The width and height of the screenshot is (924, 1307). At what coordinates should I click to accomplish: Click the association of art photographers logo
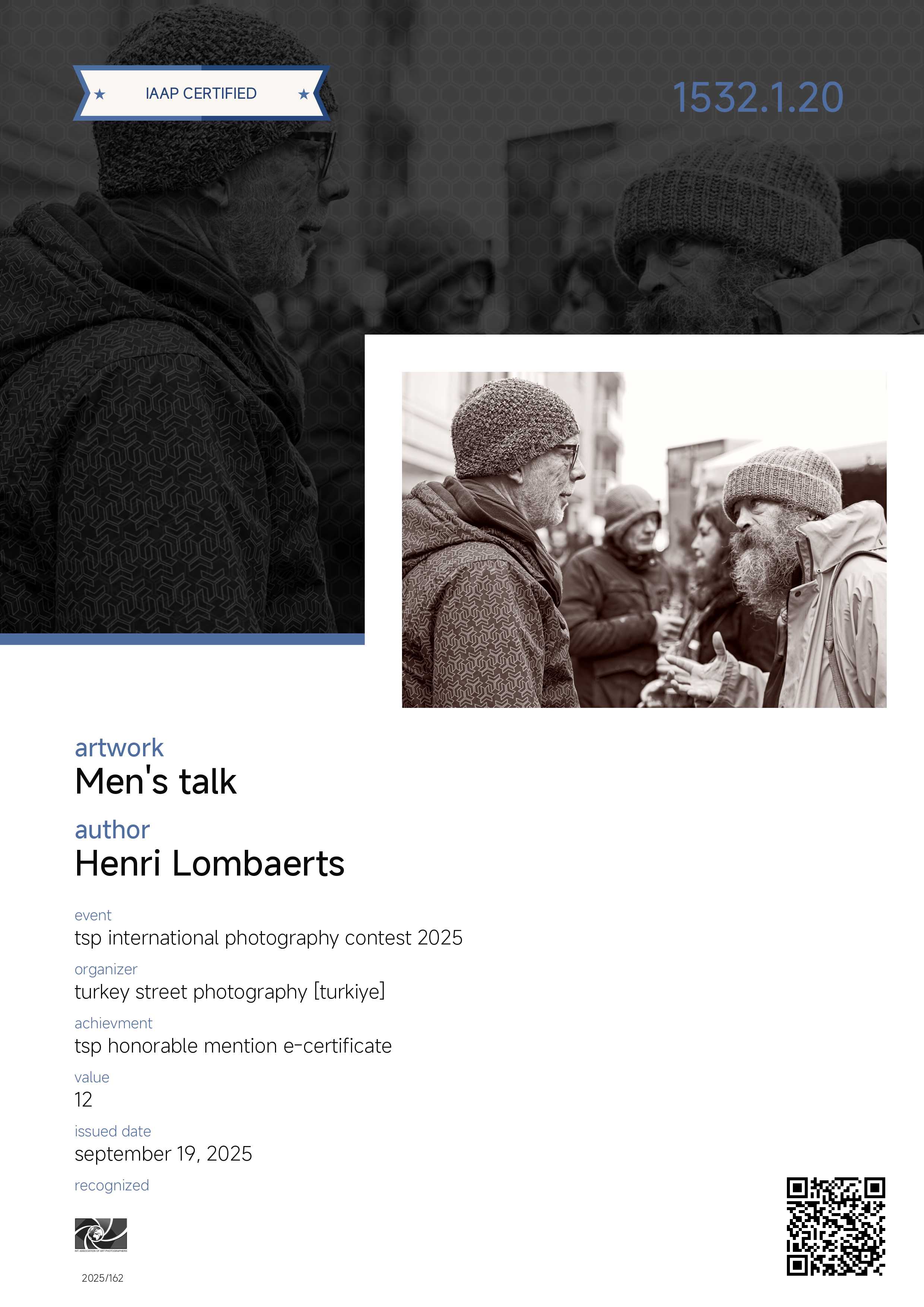point(101,1235)
